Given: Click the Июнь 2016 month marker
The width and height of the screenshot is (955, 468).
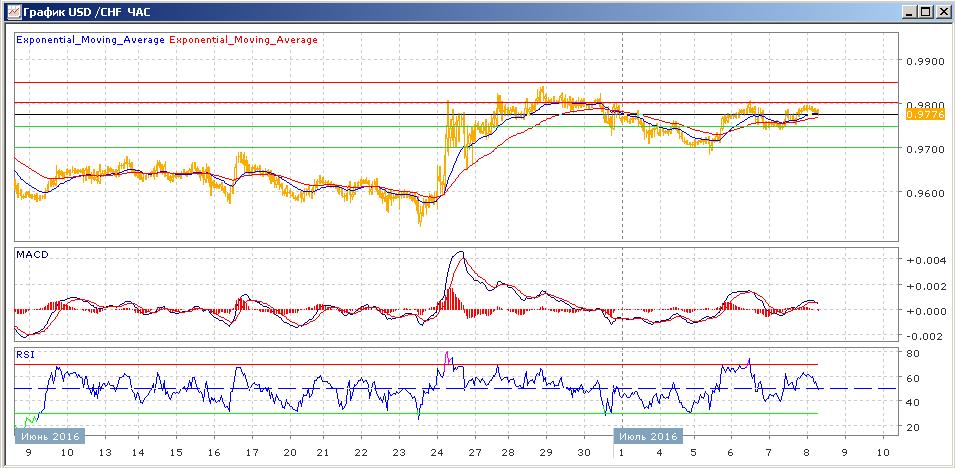Looking at the screenshot, I should tap(49, 436).
